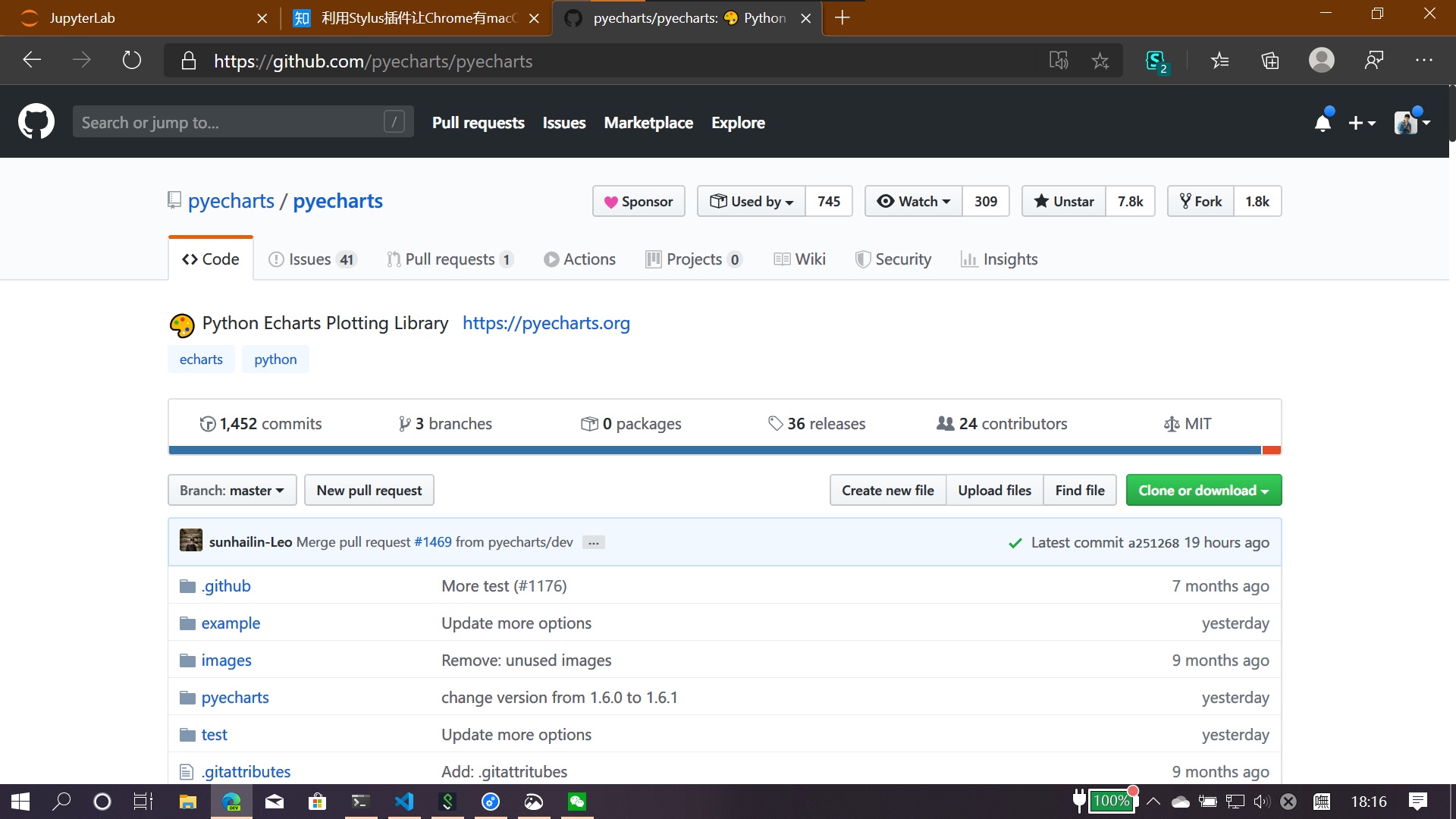Open the sunhailin-Leo committer avatar
The width and height of the screenshot is (1456, 819).
(191, 540)
